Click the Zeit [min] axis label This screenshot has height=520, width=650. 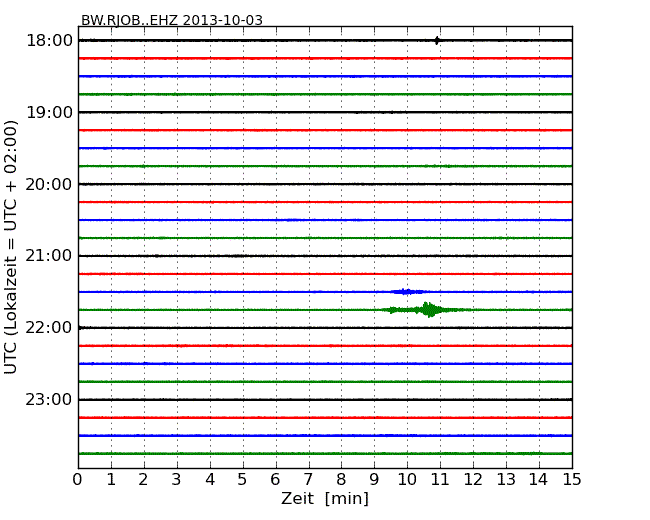325,498
